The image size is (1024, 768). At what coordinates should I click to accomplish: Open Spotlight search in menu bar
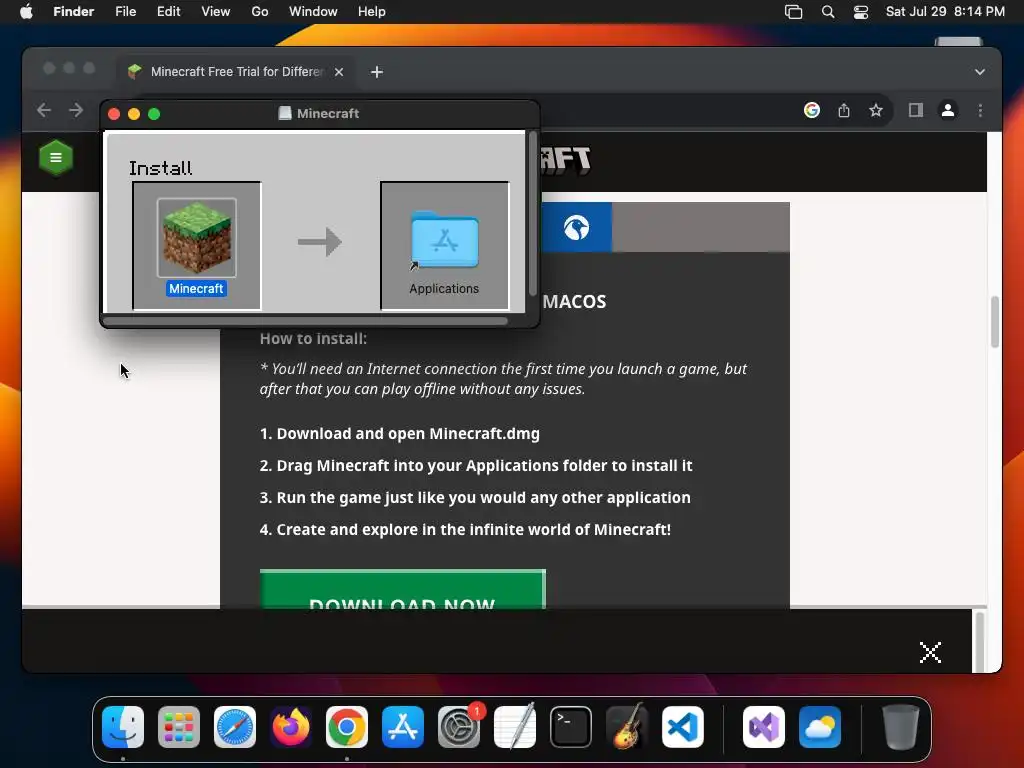point(828,12)
